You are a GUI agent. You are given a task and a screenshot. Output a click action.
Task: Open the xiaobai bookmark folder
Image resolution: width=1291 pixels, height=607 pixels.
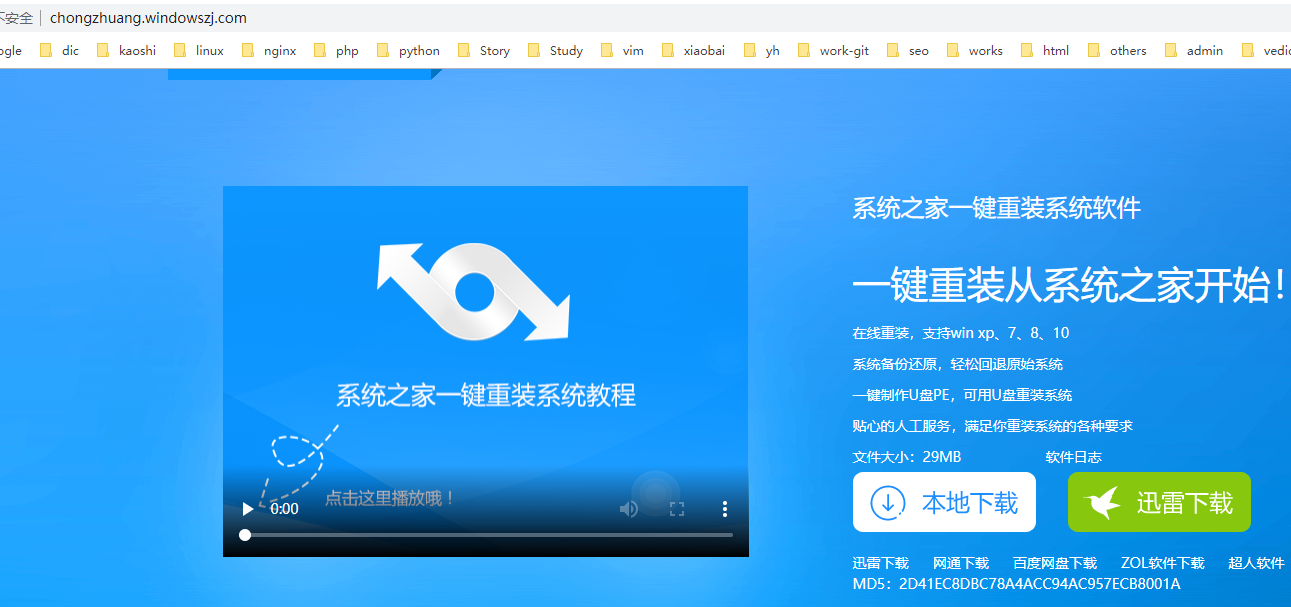(693, 50)
